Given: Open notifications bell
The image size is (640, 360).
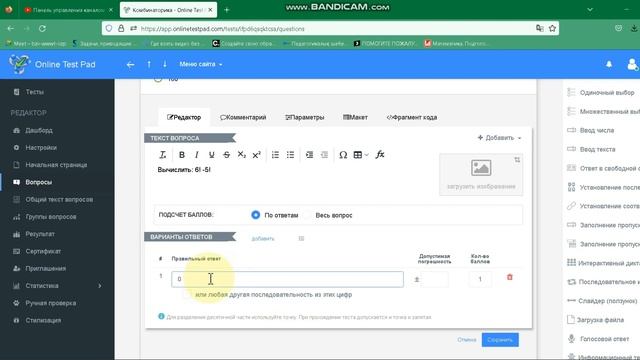Looking at the screenshot, I should 609,64.
